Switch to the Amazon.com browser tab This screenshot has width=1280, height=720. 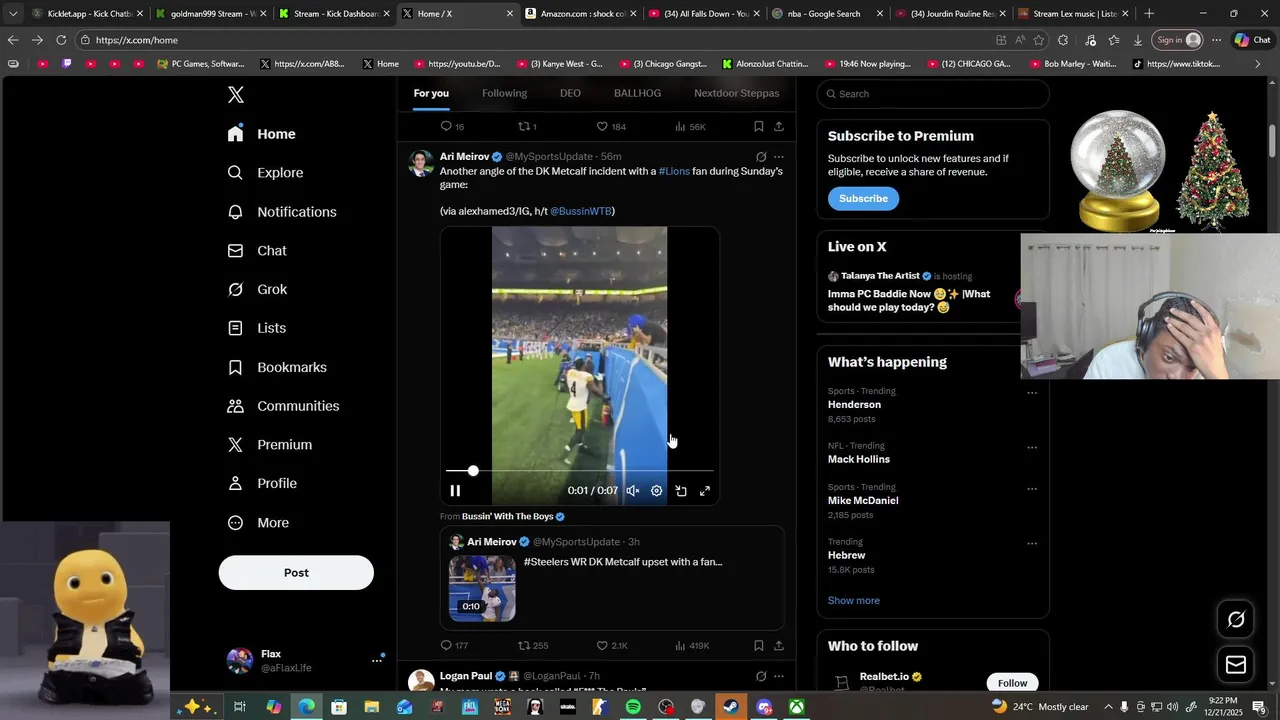click(x=580, y=14)
